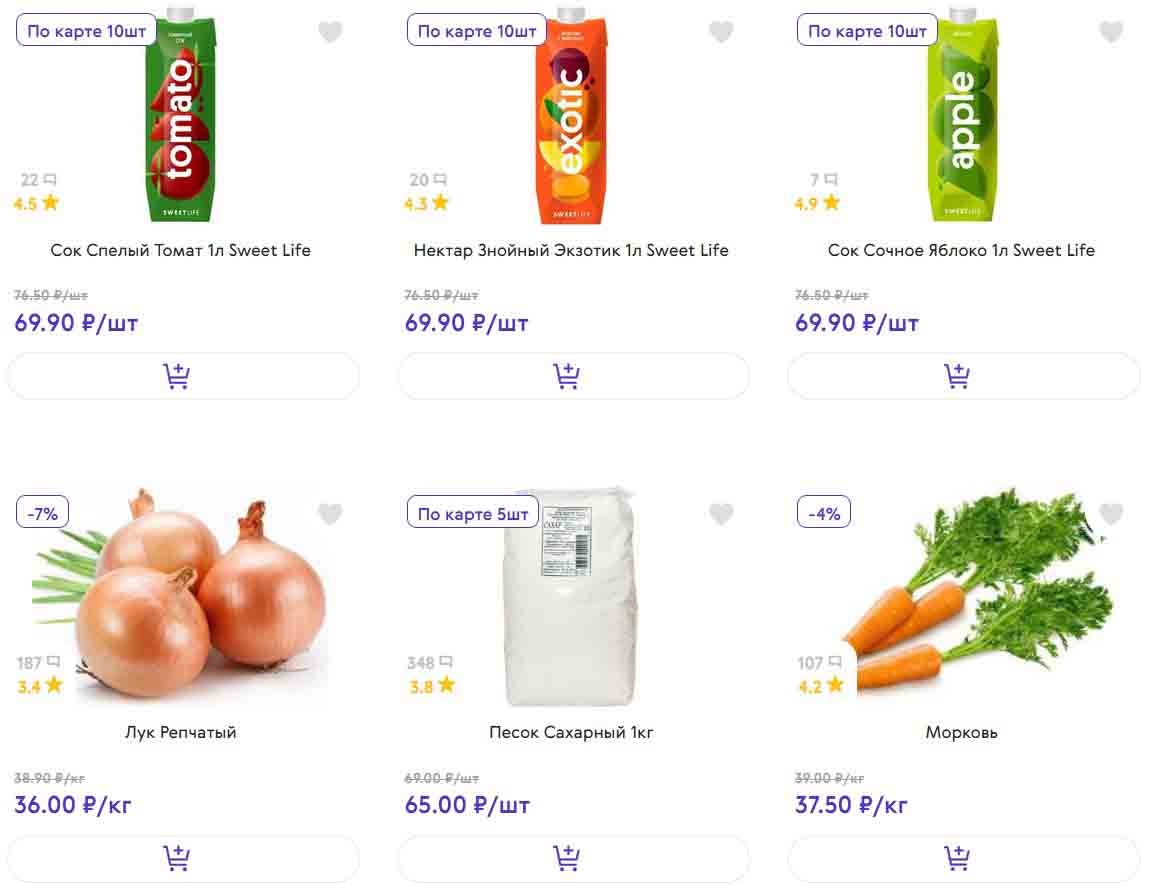Favorite the tomato juice with heart
The width and height of the screenshot is (1174, 885).
330,32
